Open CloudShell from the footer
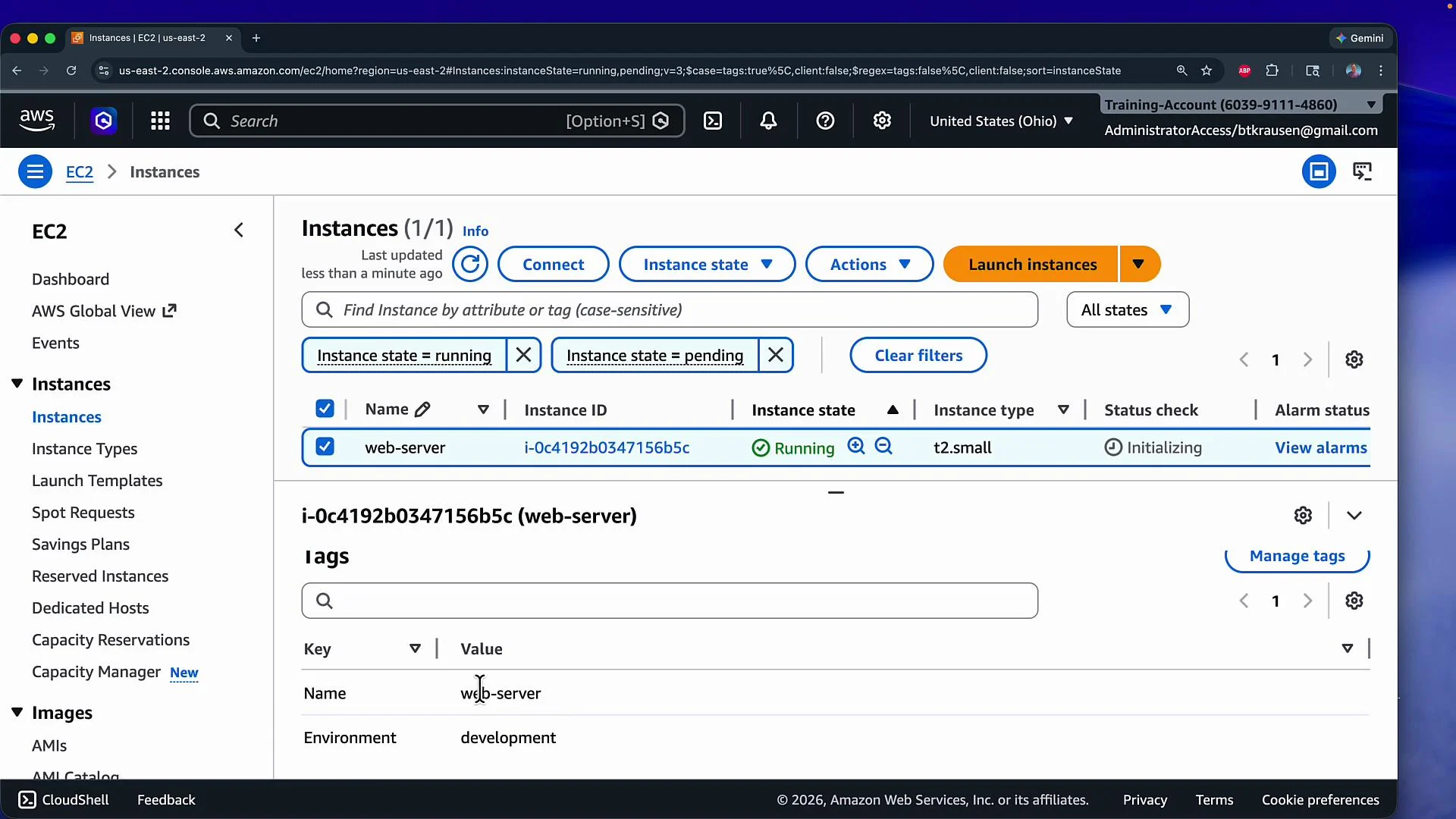The image size is (1456, 819). [x=64, y=800]
